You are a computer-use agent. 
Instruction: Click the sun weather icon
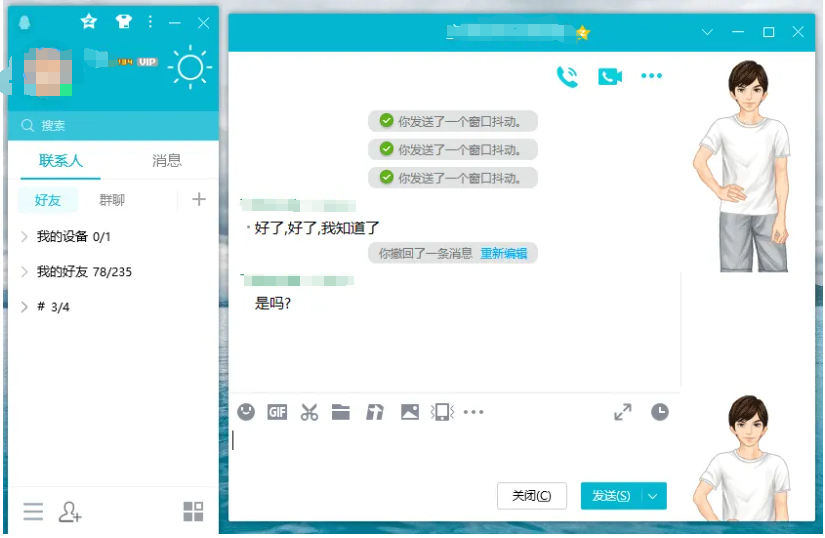190,67
